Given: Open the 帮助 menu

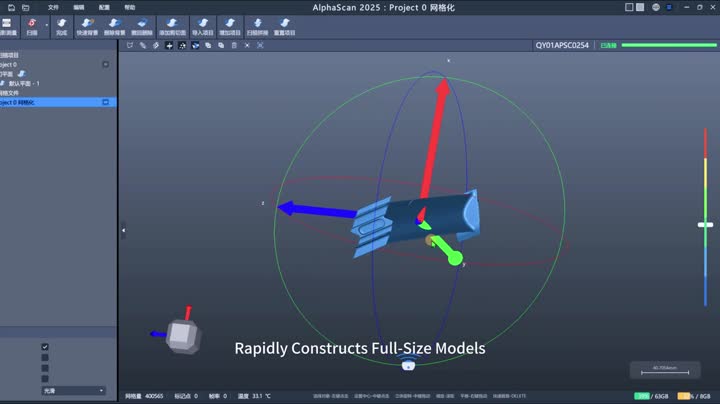Looking at the screenshot, I should tap(129, 7).
